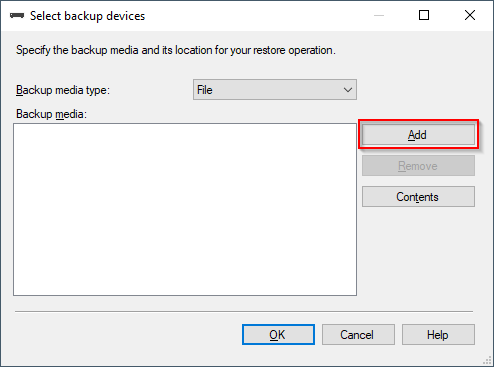Select the File value in media type combo box
The width and height of the screenshot is (494, 367).
click(204, 90)
